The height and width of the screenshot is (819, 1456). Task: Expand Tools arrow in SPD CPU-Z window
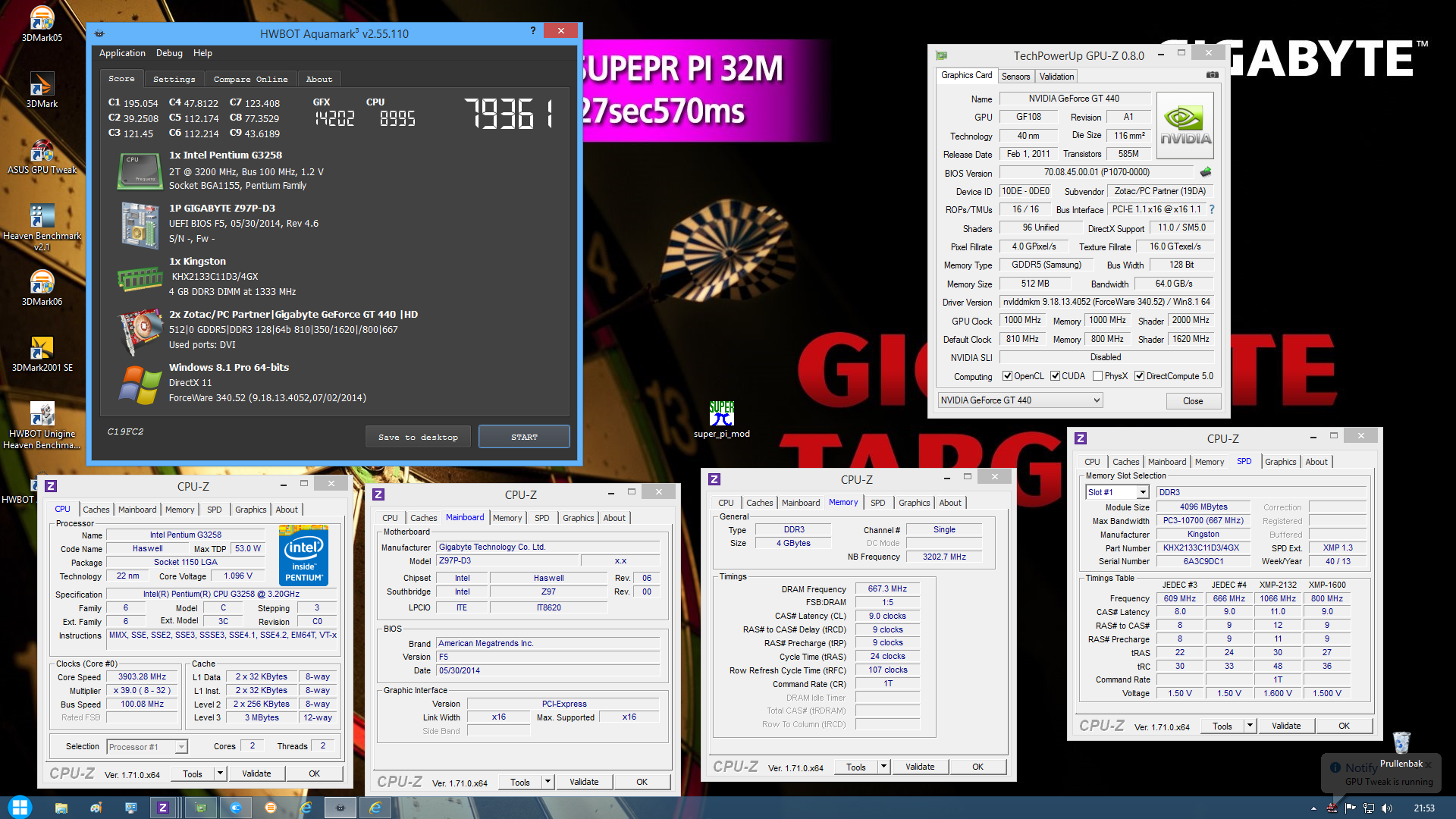coord(1250,726)
